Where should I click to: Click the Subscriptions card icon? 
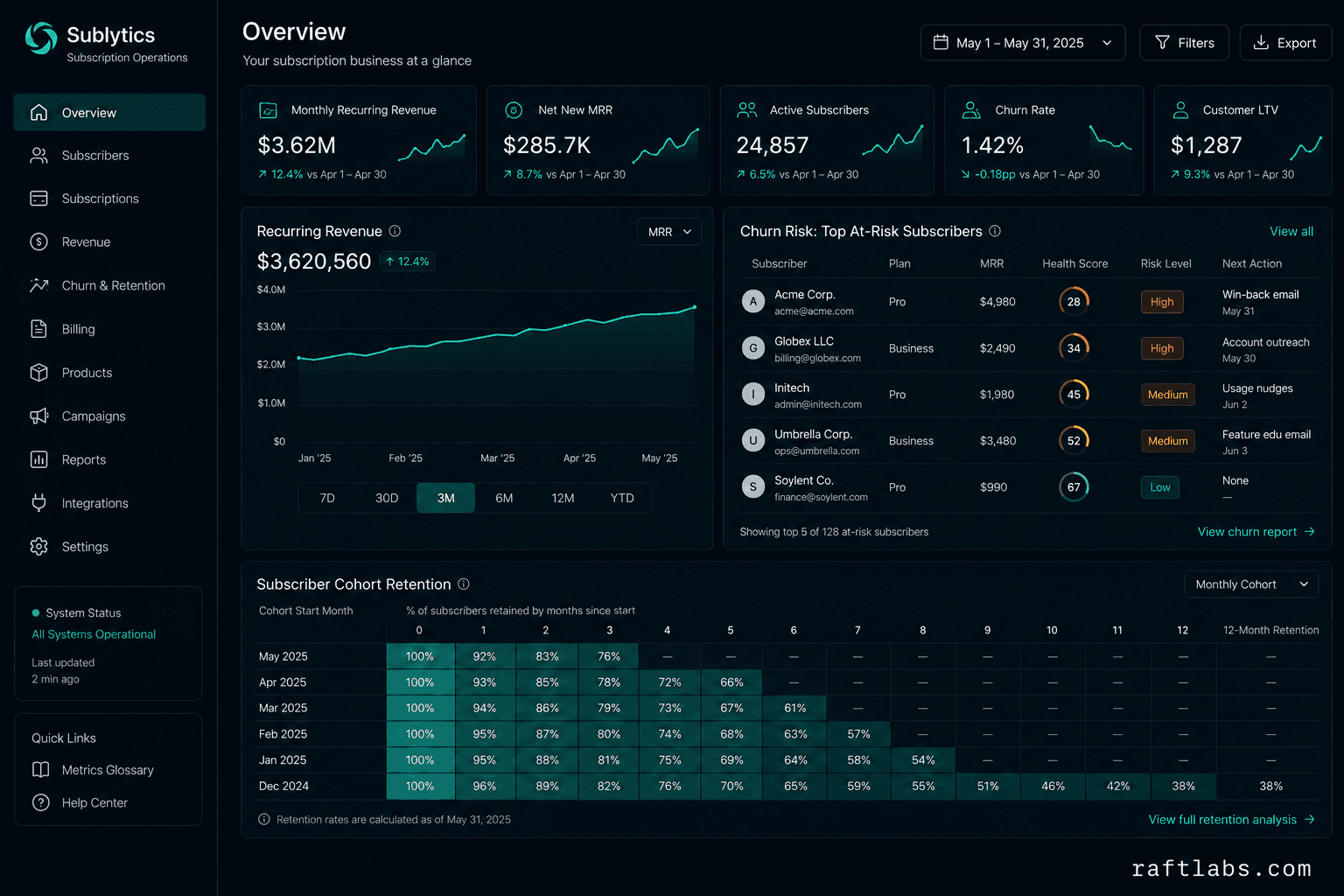coord(38,199)
